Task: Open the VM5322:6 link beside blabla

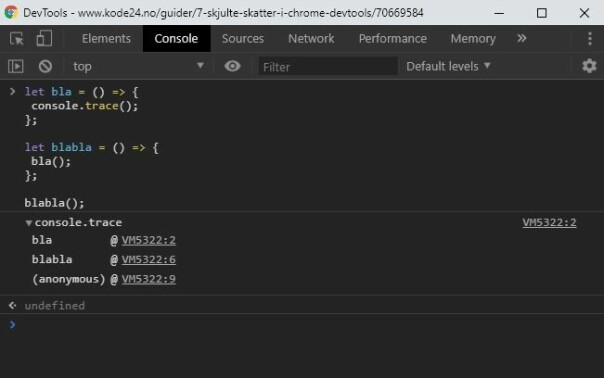Action: pyautogui.click(x=149, y=259)
